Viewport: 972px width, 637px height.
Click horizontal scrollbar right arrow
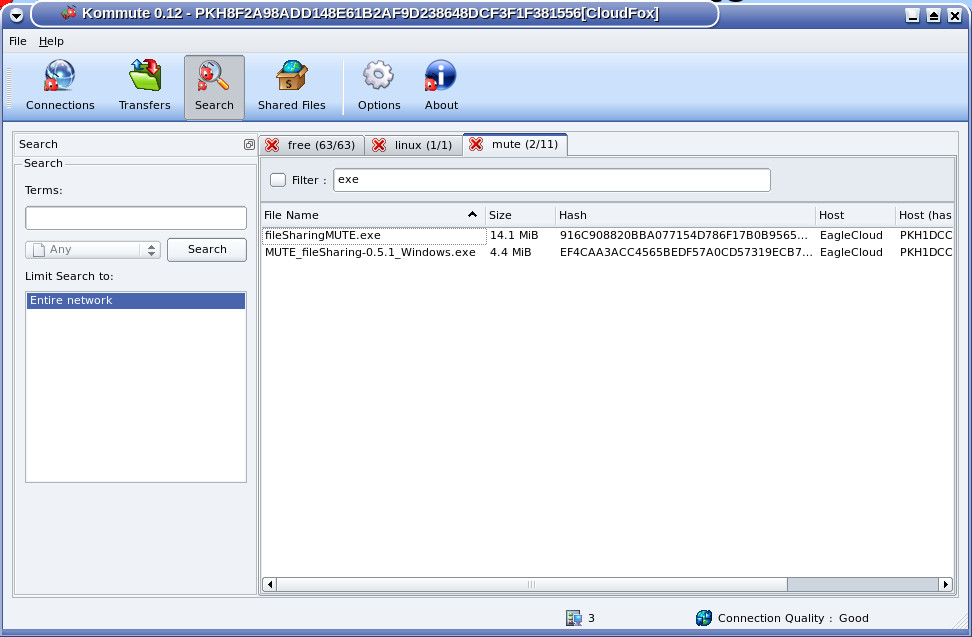point(946,584)
